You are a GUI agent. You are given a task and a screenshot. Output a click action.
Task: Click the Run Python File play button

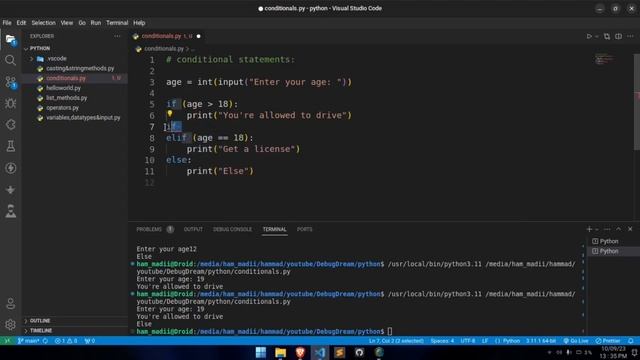point(589,36)
